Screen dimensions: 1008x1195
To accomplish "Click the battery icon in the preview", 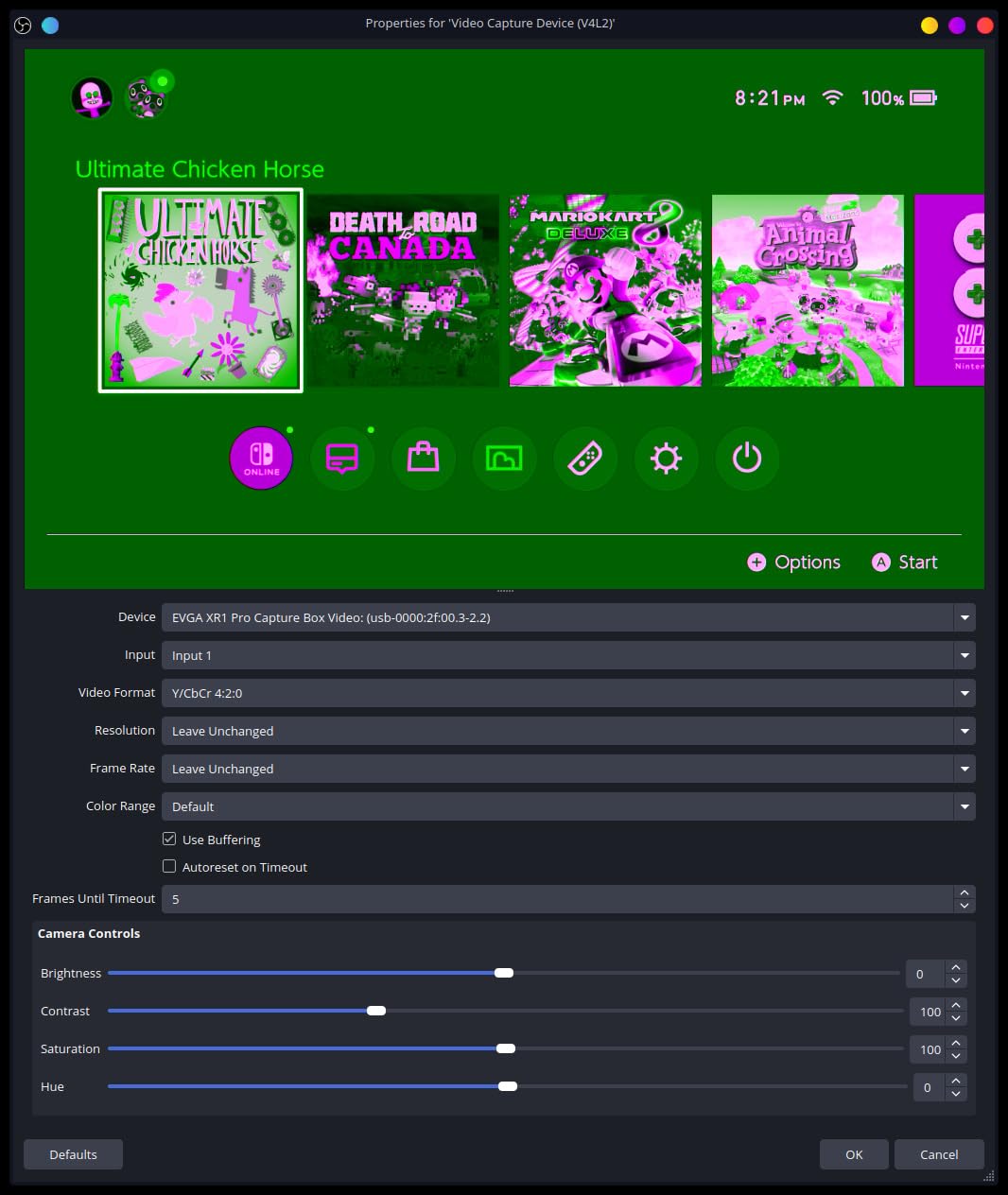I will pos(923,97).
